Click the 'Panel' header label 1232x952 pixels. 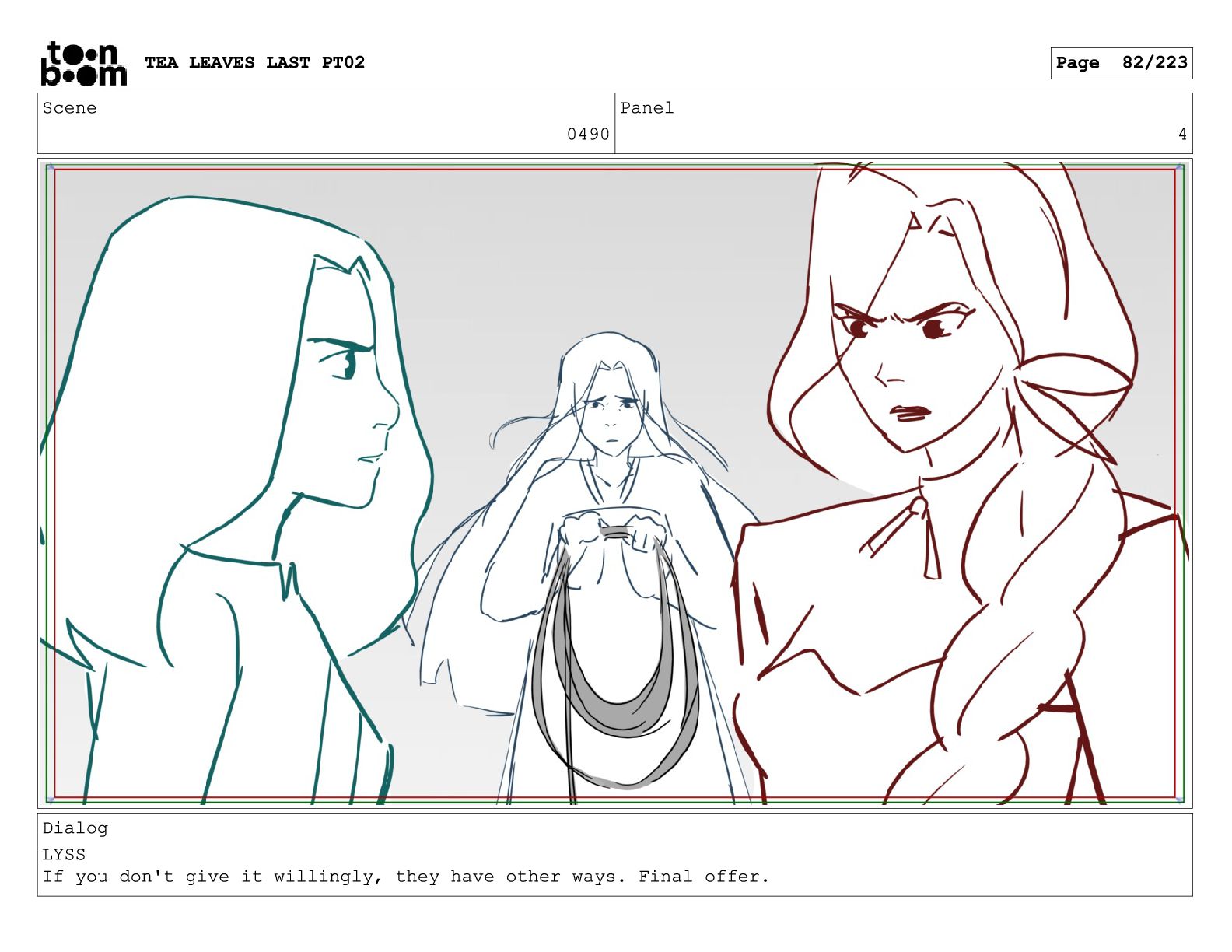pos(646,108)
